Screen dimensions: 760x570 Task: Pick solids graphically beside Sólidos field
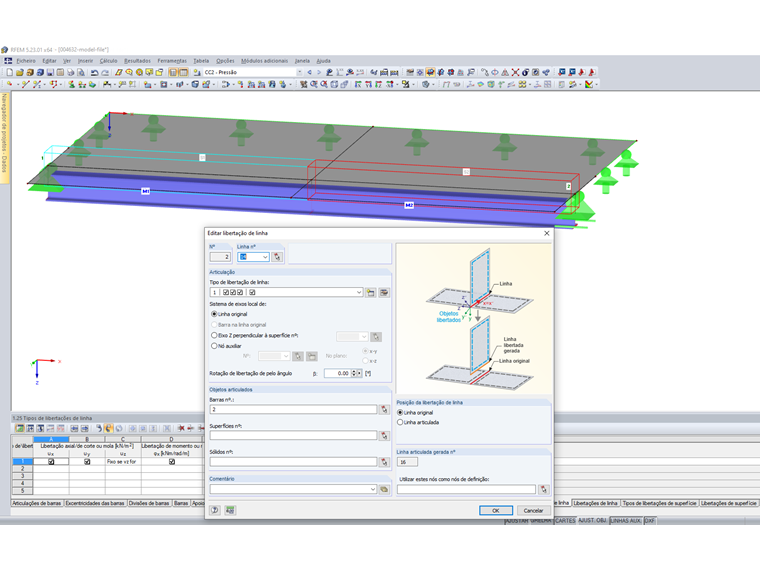384,462
